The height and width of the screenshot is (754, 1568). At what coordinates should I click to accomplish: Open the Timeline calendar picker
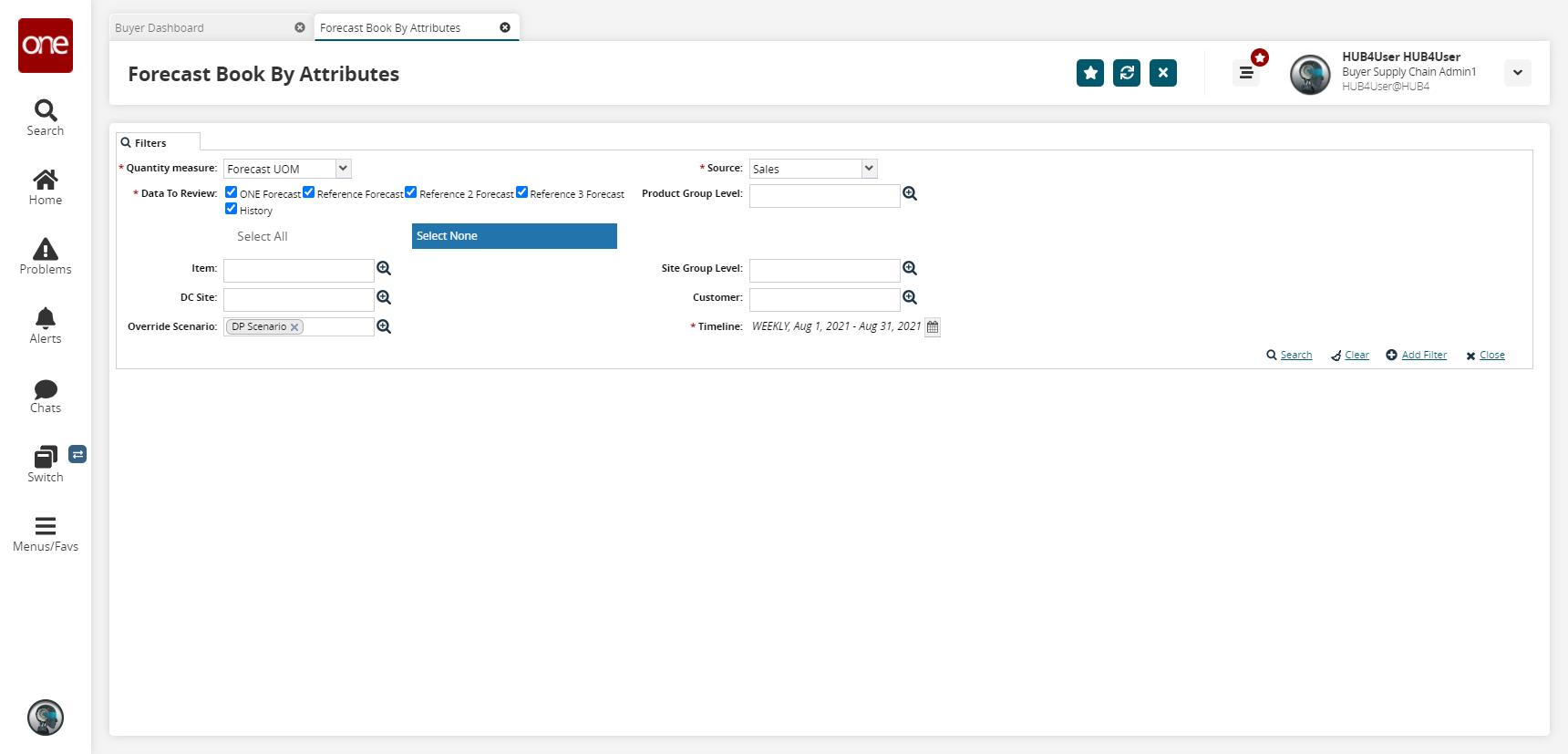pyautogui.click(x=933, y=326)
